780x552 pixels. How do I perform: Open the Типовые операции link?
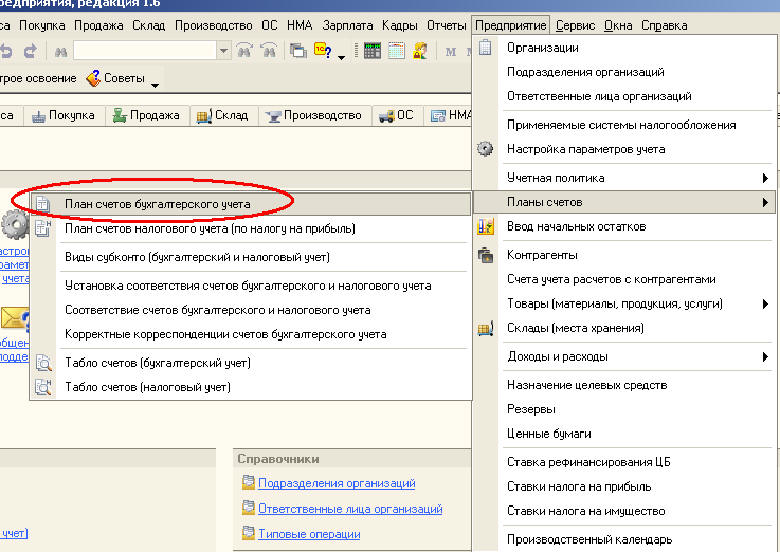tap(308, 534)
